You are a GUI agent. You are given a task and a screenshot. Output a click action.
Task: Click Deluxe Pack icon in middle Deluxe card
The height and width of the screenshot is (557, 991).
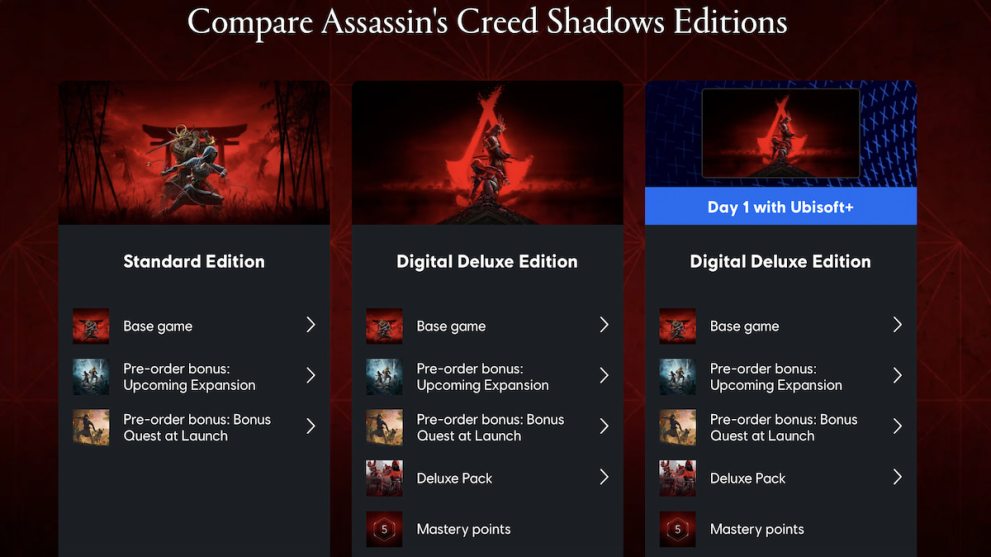click(384, 478)
